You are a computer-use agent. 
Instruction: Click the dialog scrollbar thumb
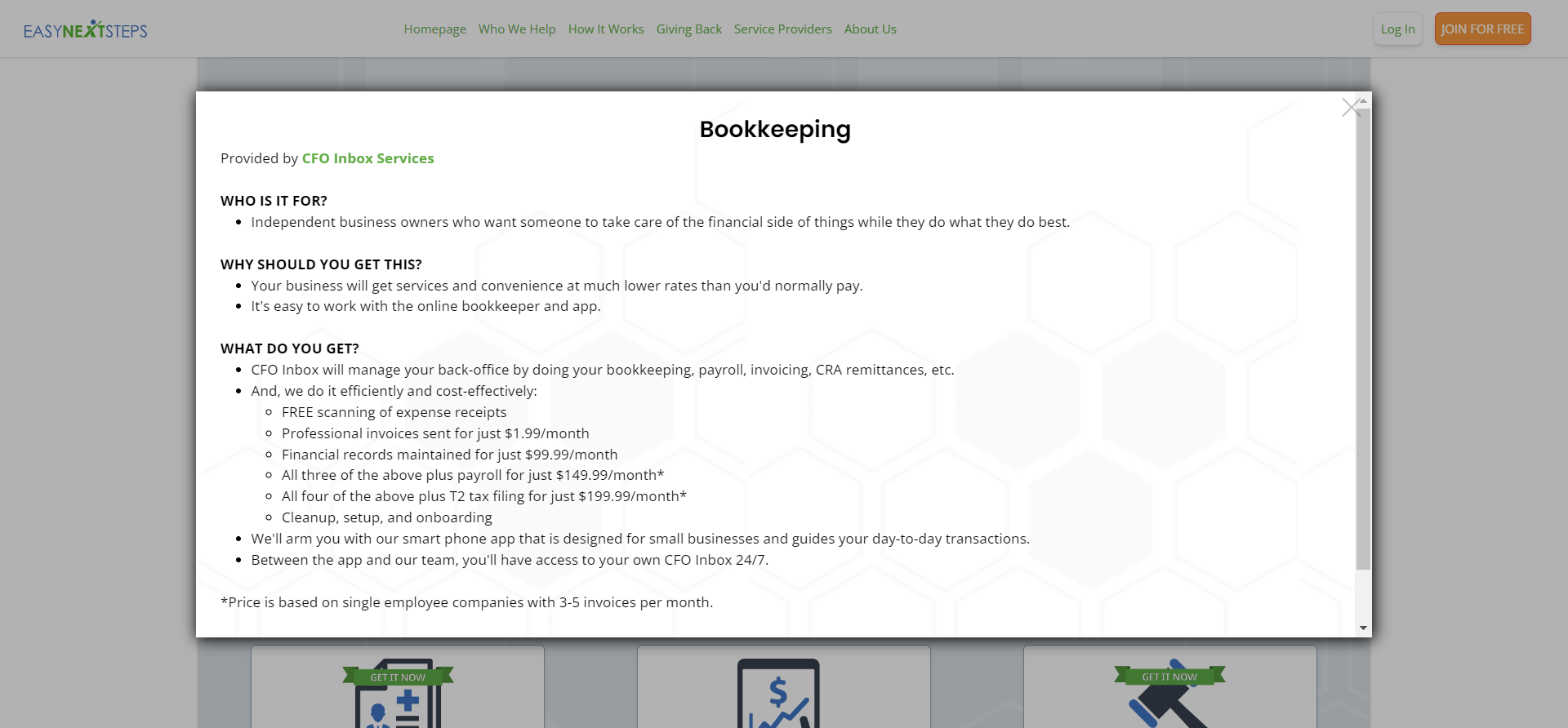click(x=1363, y=339)
